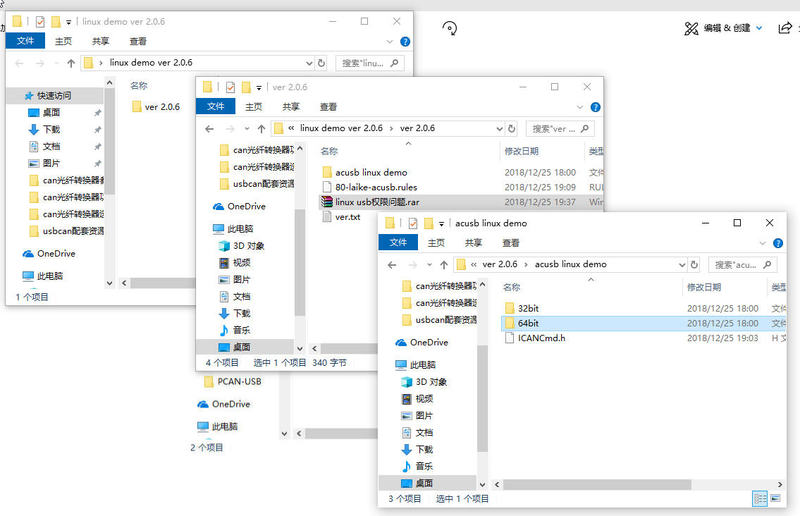This screenshot has height=516, width=800.
Task: Open OneDrive in ver 2.0.6 window sidebar
Action: [239, 206]
